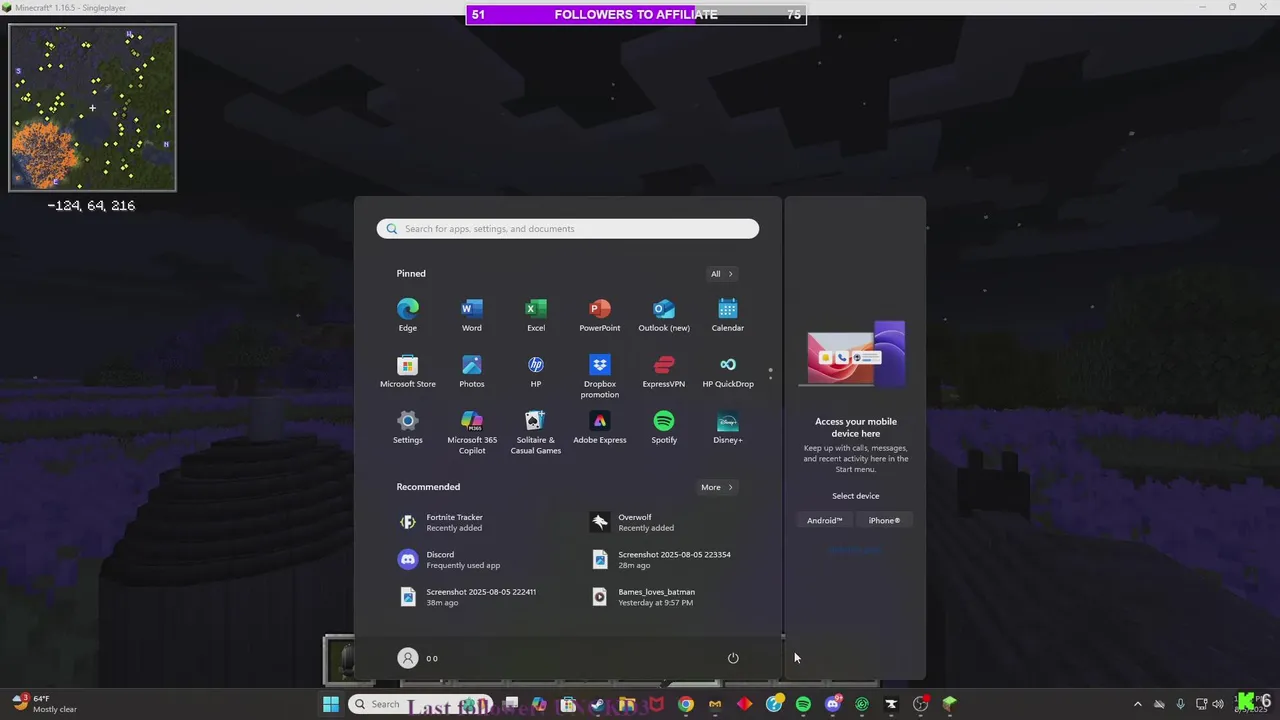Open Steam from the taskbar
The width and height of the screenshot is (1280, 720).
coord(597,704)
